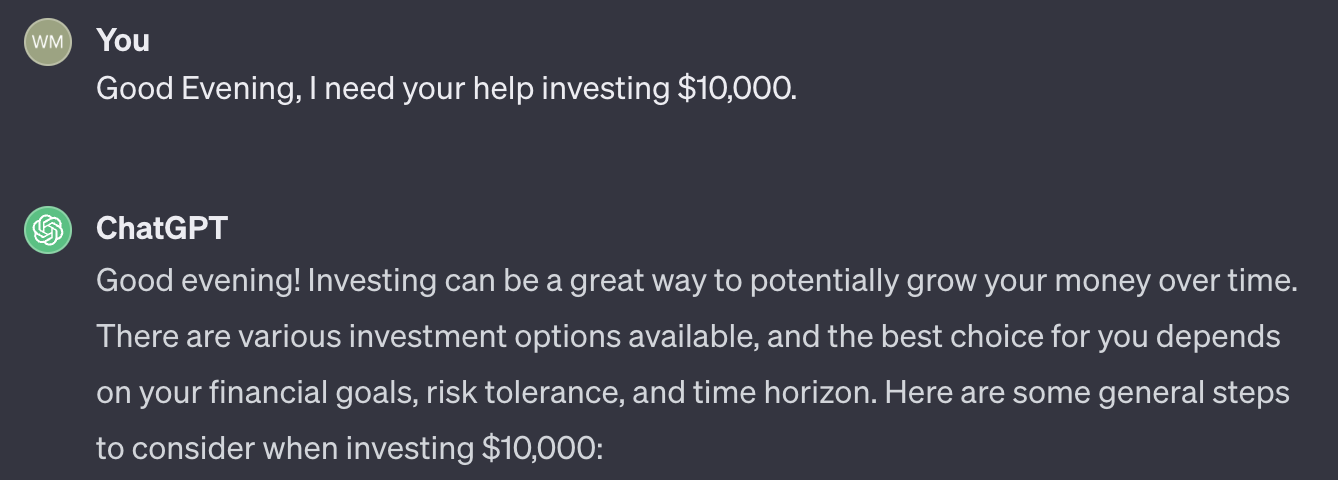The height and width of the screenshot is (480, 1338).
Task: Click the word "Investing" in ChatGPT's first line
Action: (x=370, y=282)
